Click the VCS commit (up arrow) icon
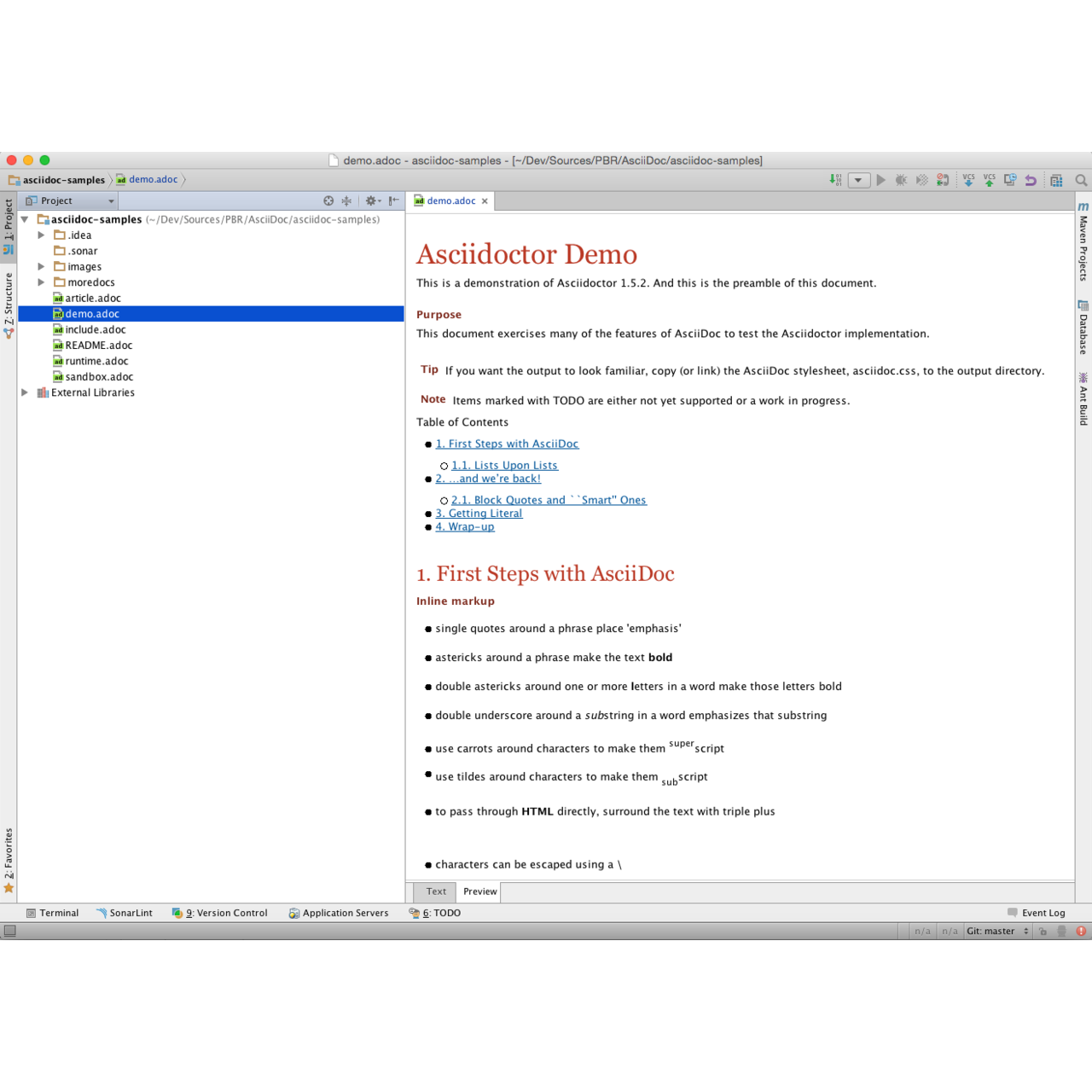1092x1092 pixels. [x=989, y=180]
